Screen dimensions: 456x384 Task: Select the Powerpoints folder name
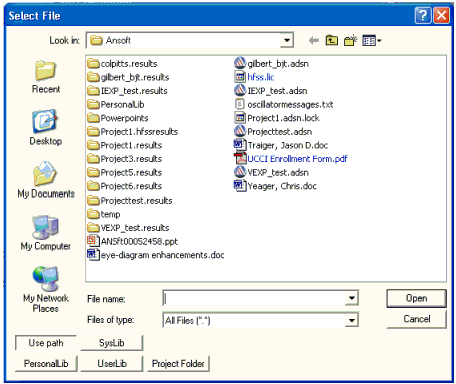[x=124, y=118]
